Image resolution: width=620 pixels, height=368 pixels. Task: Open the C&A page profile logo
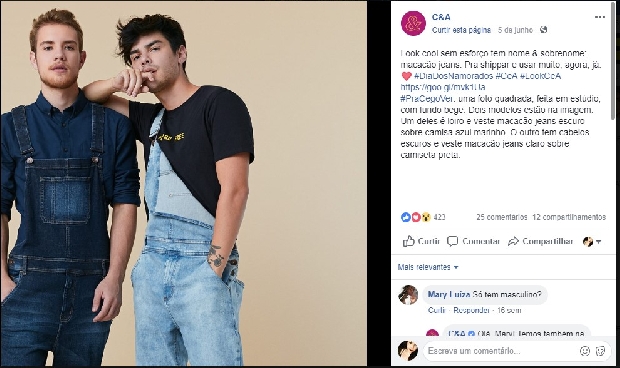[x=413, y=23]
